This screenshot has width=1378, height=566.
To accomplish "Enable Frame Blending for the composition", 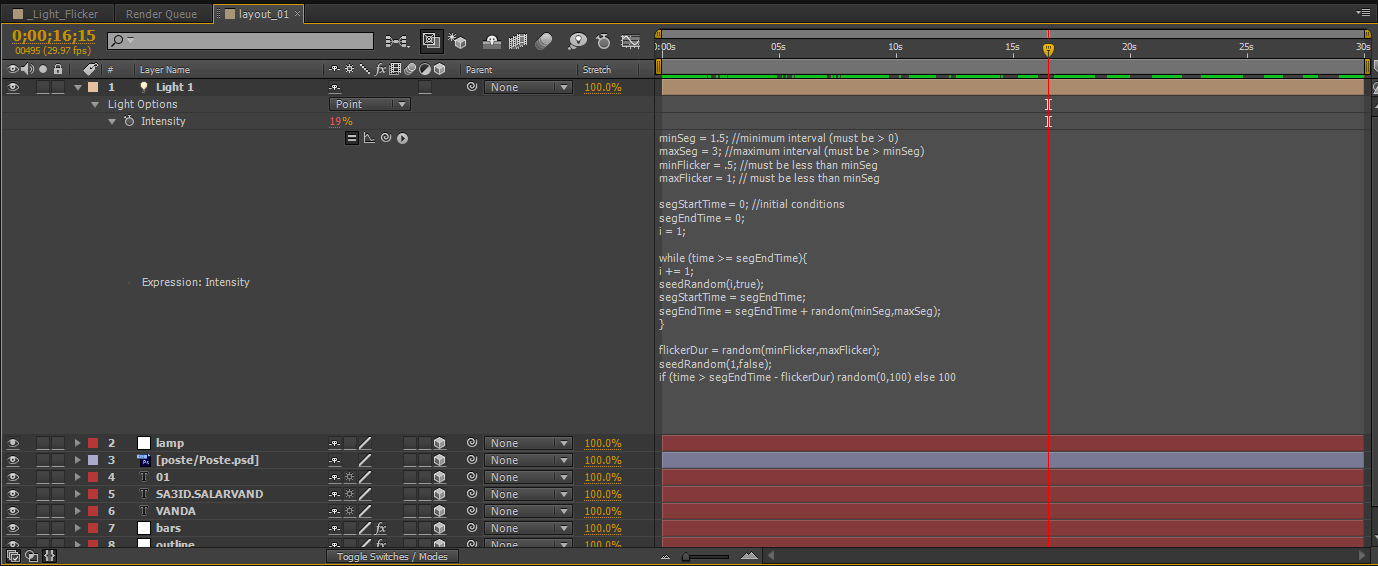I will 517,42.
